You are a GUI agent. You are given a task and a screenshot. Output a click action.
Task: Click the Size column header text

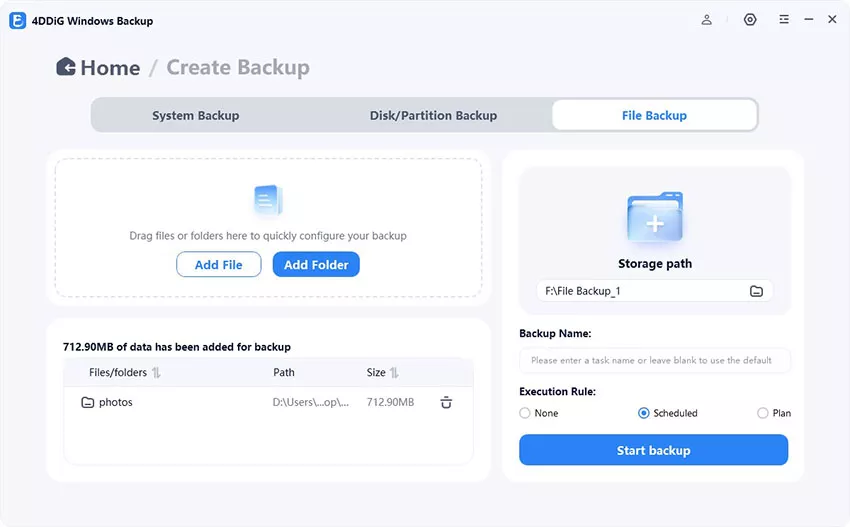tap(376, 372)
